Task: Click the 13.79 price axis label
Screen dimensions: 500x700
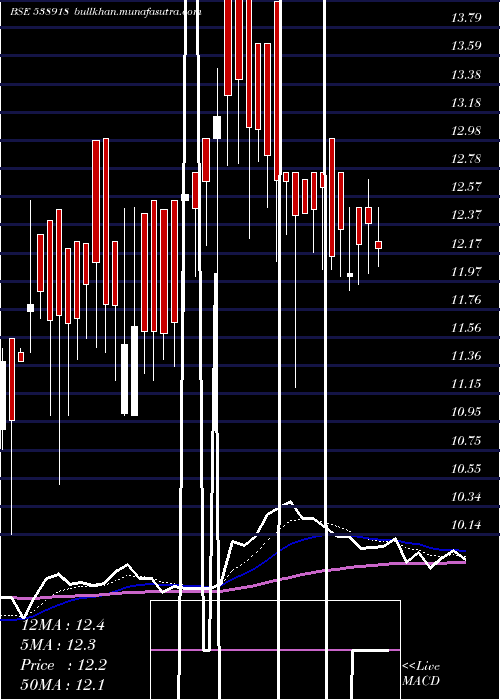Action: coord(466,18)
